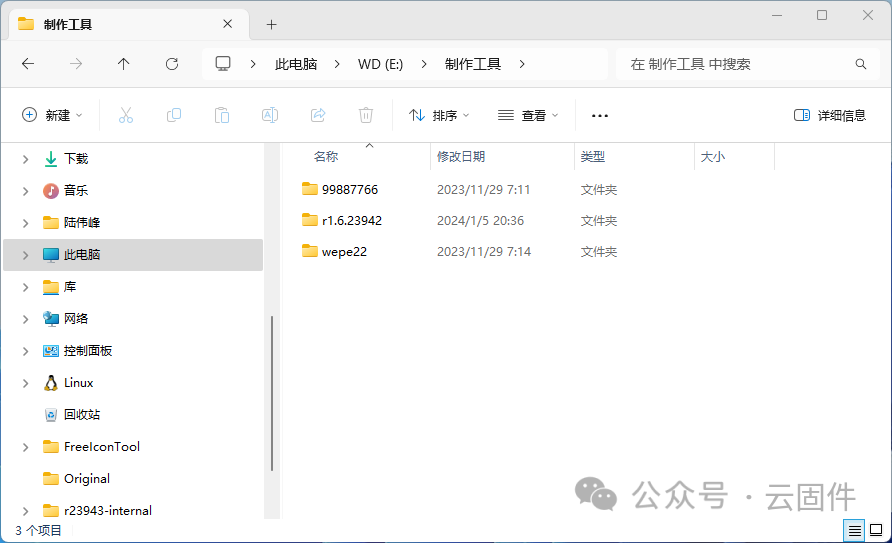This screenshot has width=892, height=543.
Task: Expand the r23943-internal tree node
Action: [x=25, y=511]
